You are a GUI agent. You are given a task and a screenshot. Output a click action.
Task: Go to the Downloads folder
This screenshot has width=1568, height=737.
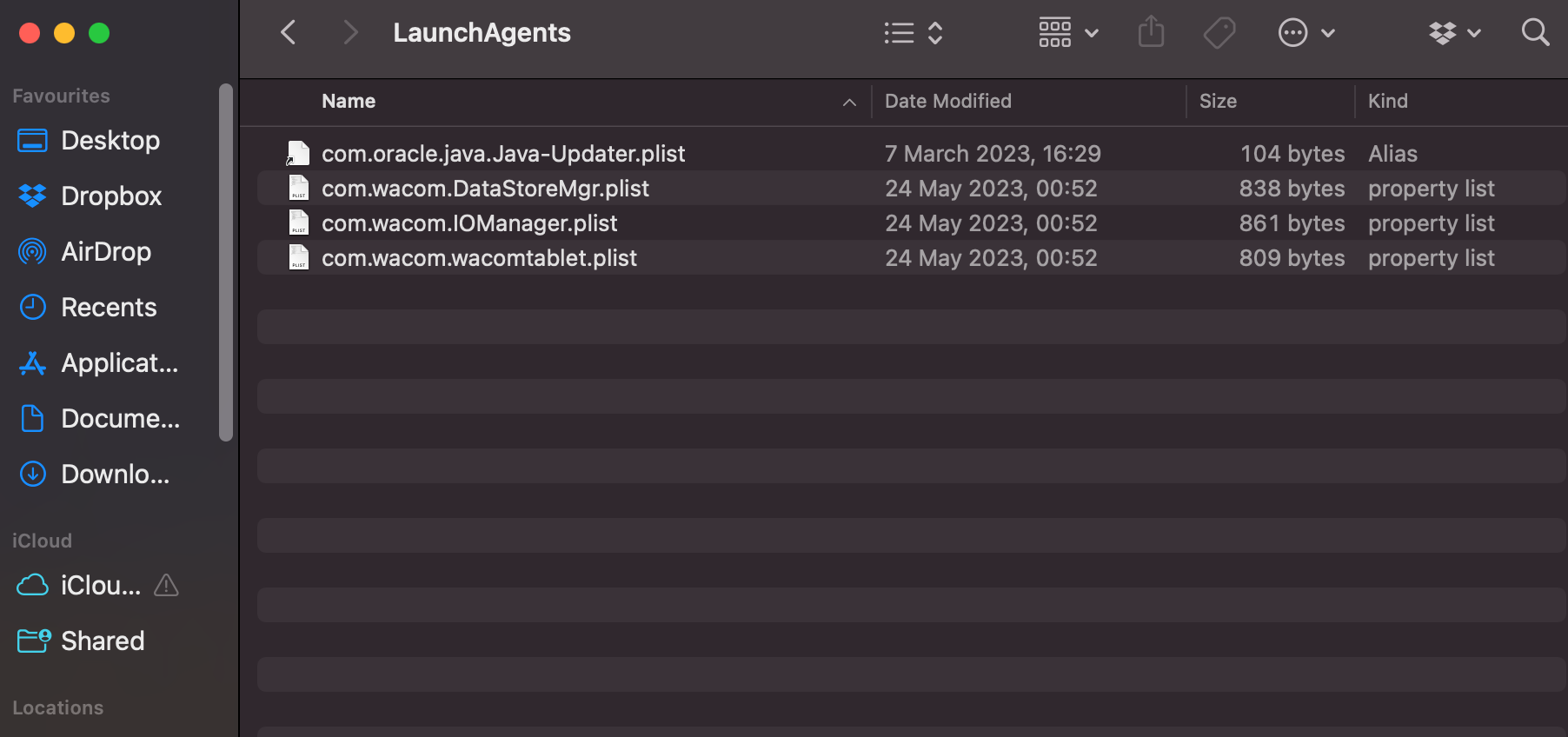pyautogui.click(x=114, y=475)
